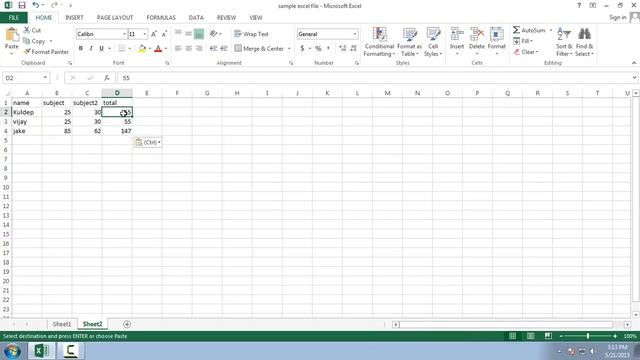This screenshot has height=360, width=640.
Task: Decrease the cell indent
Action: click(x=213, y=49)
